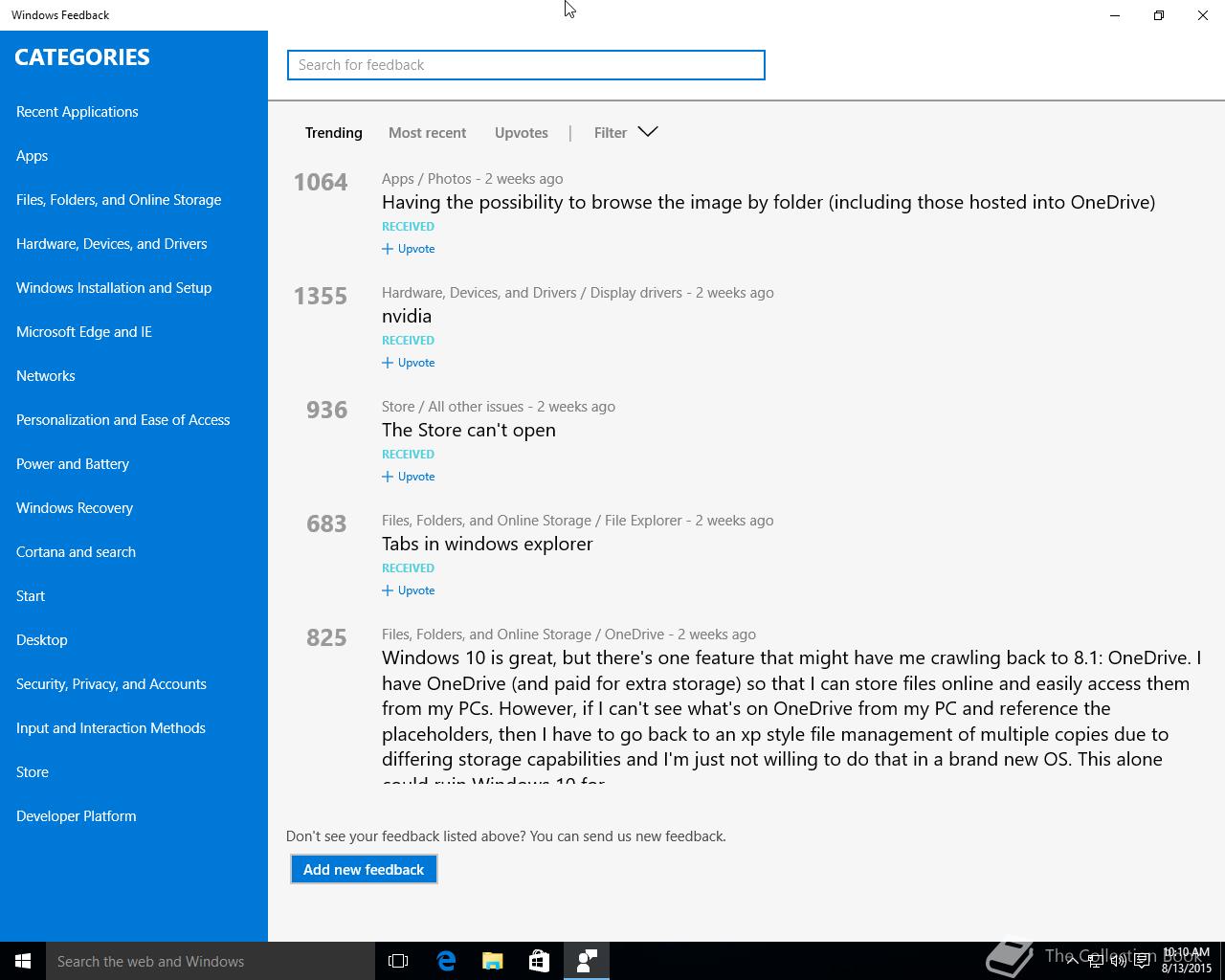This screenshot has height=980, width=1225.
Task: Switch to Upvotes tab
Action: [521, 133]
